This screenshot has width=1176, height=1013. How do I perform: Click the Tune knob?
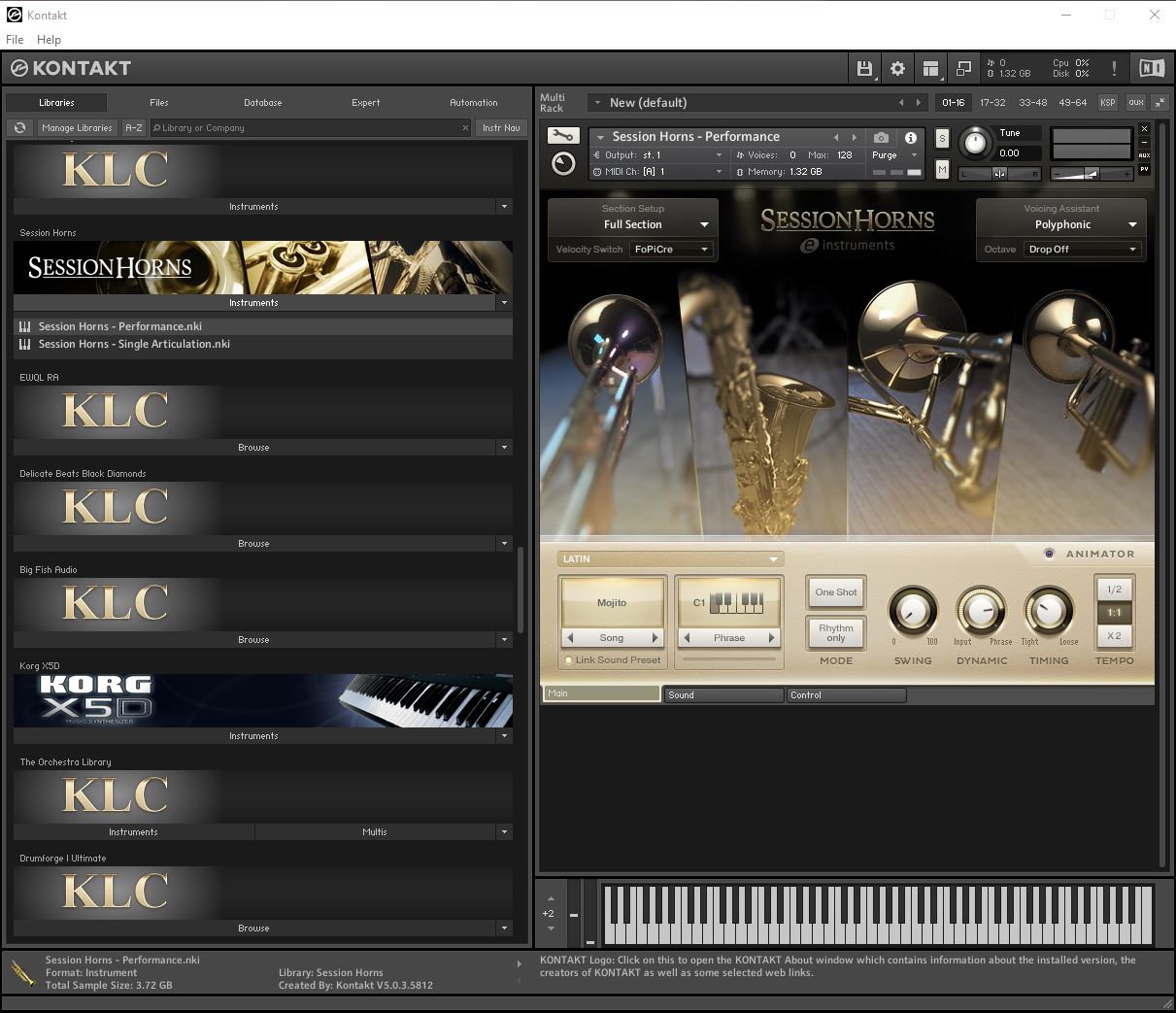click(x=974, y=144)
